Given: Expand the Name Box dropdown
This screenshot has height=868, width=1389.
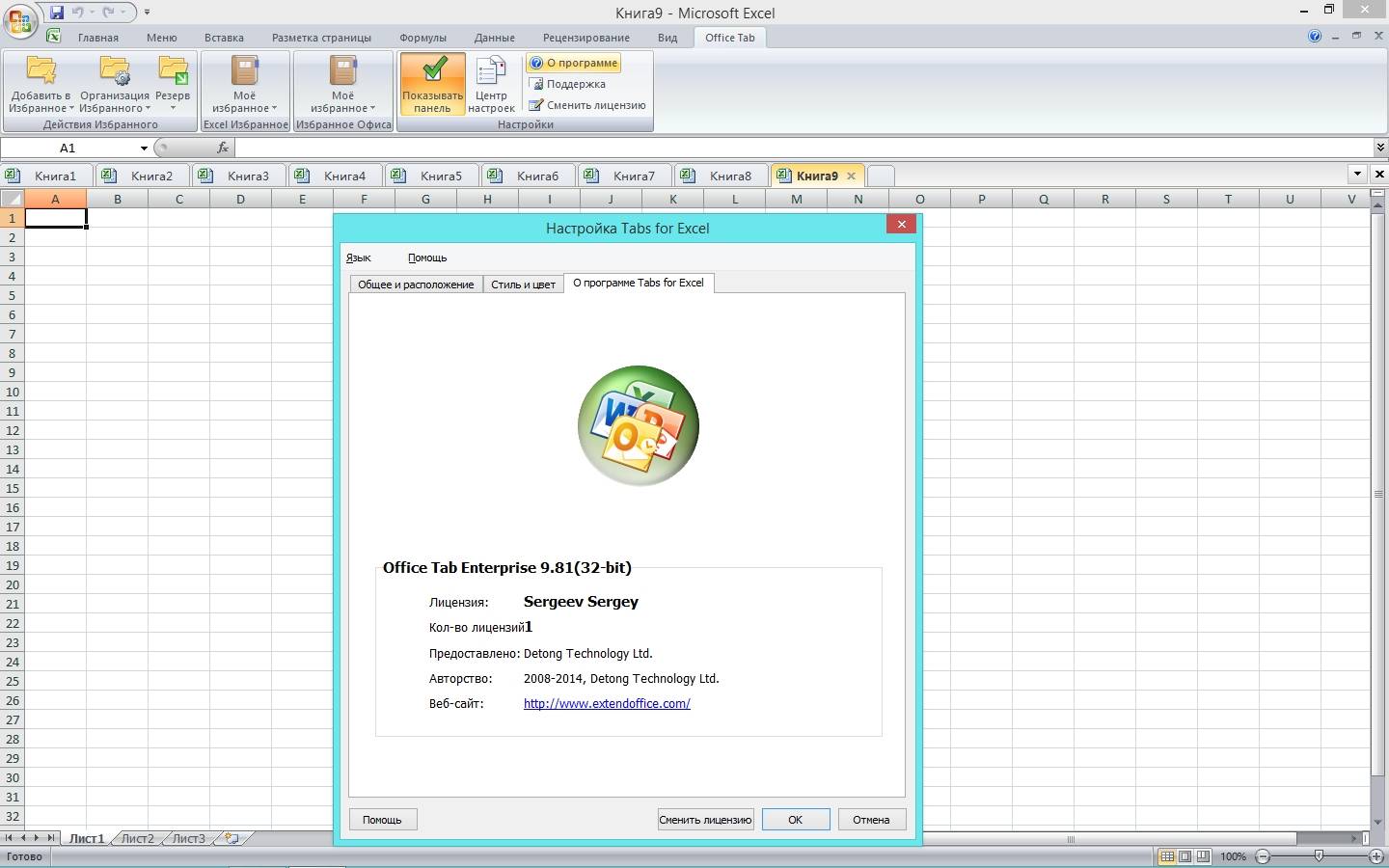Looking at the screenshot, I should pyautogui.click(x=144, y=148).
